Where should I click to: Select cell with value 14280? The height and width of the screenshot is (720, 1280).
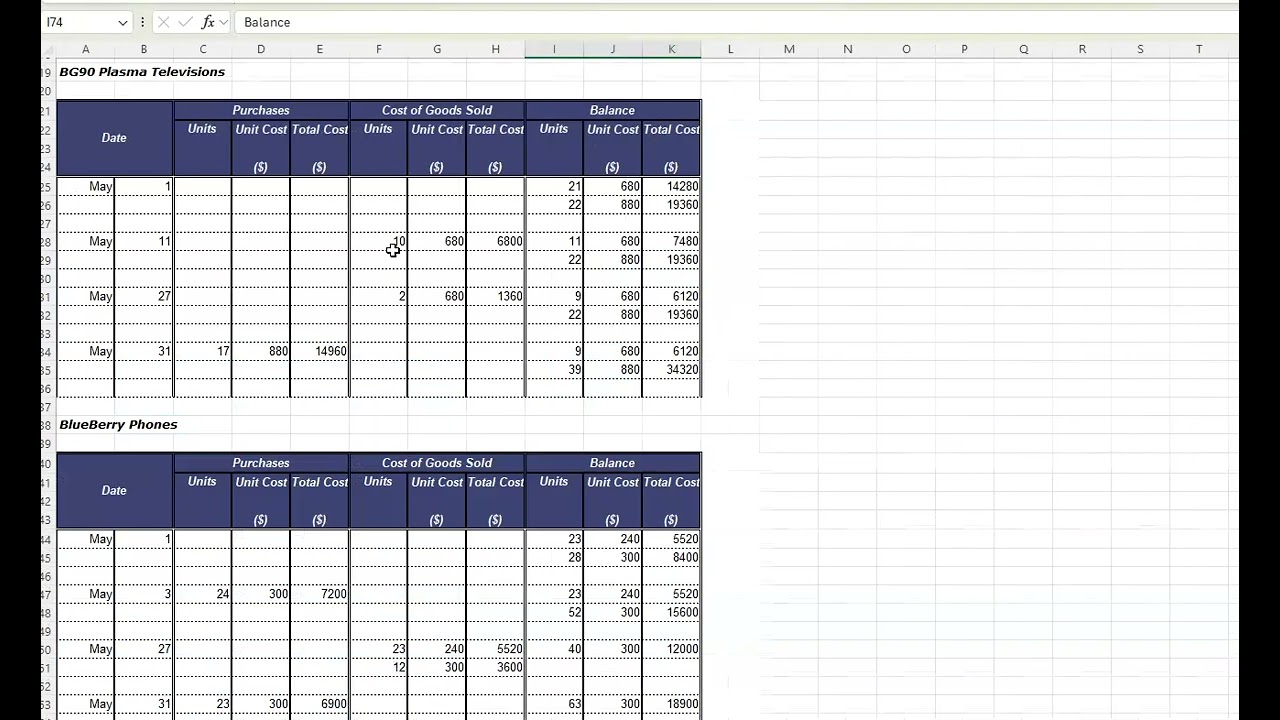tap(672, 187)
